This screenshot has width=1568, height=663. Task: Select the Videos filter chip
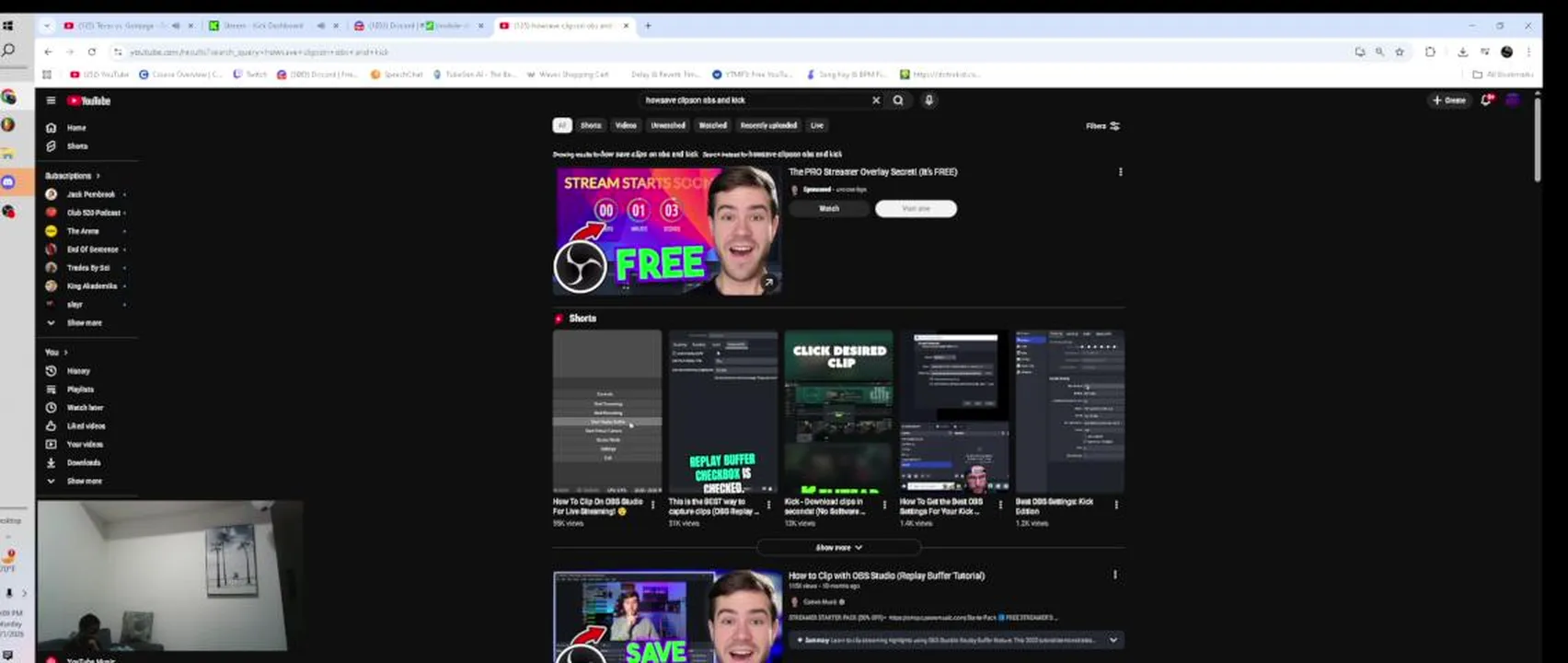click(626, 125)
